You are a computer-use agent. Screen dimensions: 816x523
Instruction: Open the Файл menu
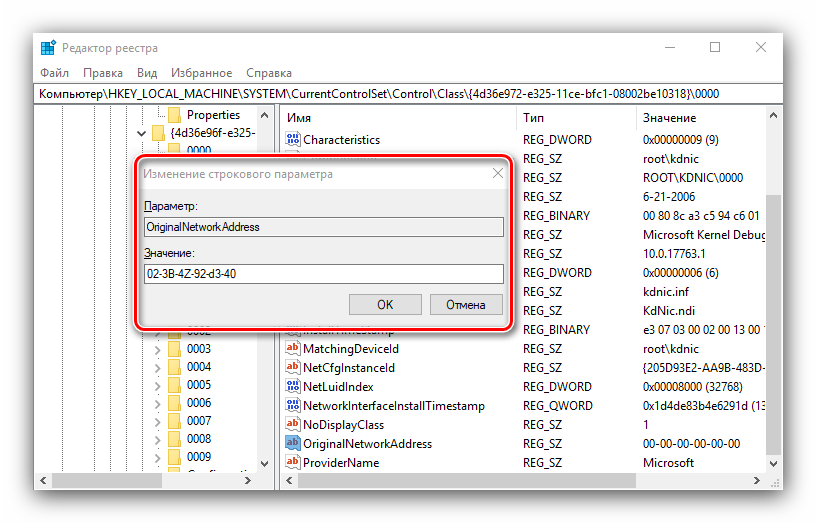tap(54, 73)
